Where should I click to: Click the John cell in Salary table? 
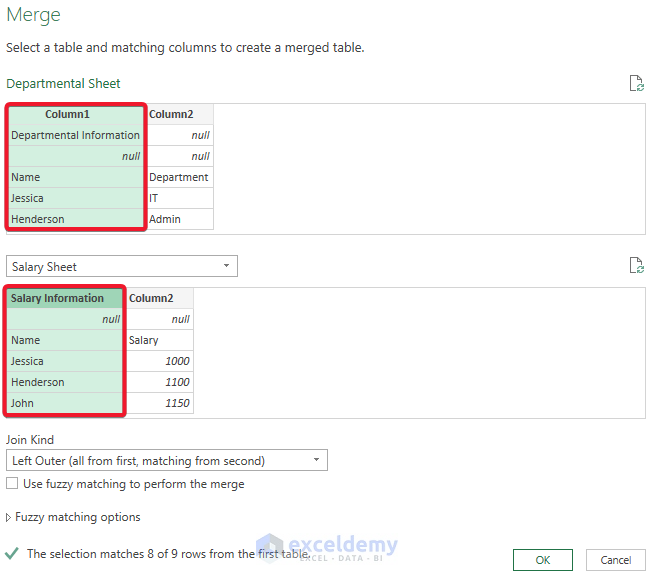tap(66, 403)
